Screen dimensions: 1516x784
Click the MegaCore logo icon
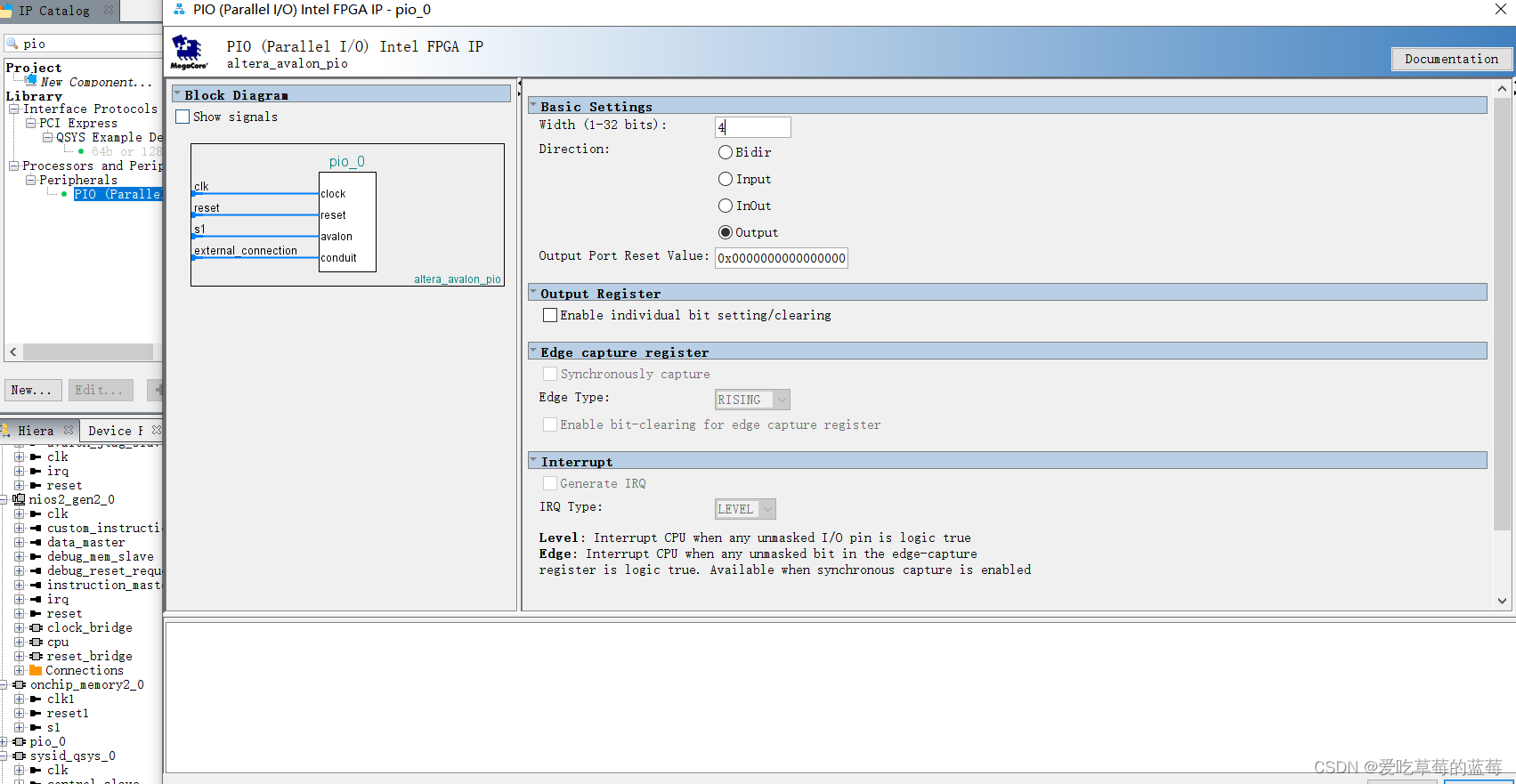(x=189, y=53)
